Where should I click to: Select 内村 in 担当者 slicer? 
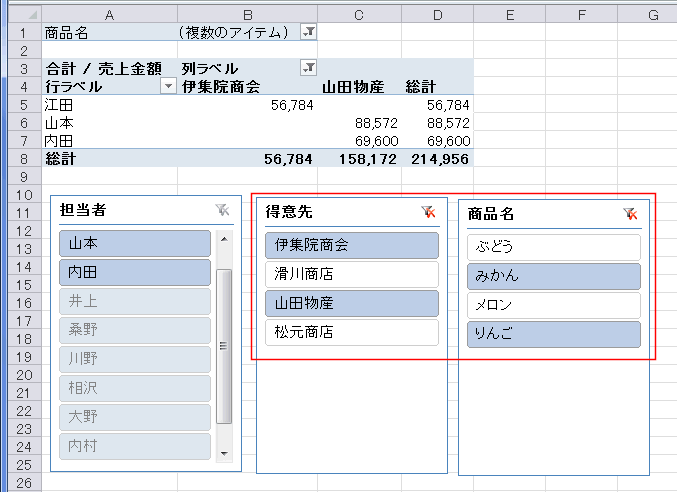pos(135,446)
